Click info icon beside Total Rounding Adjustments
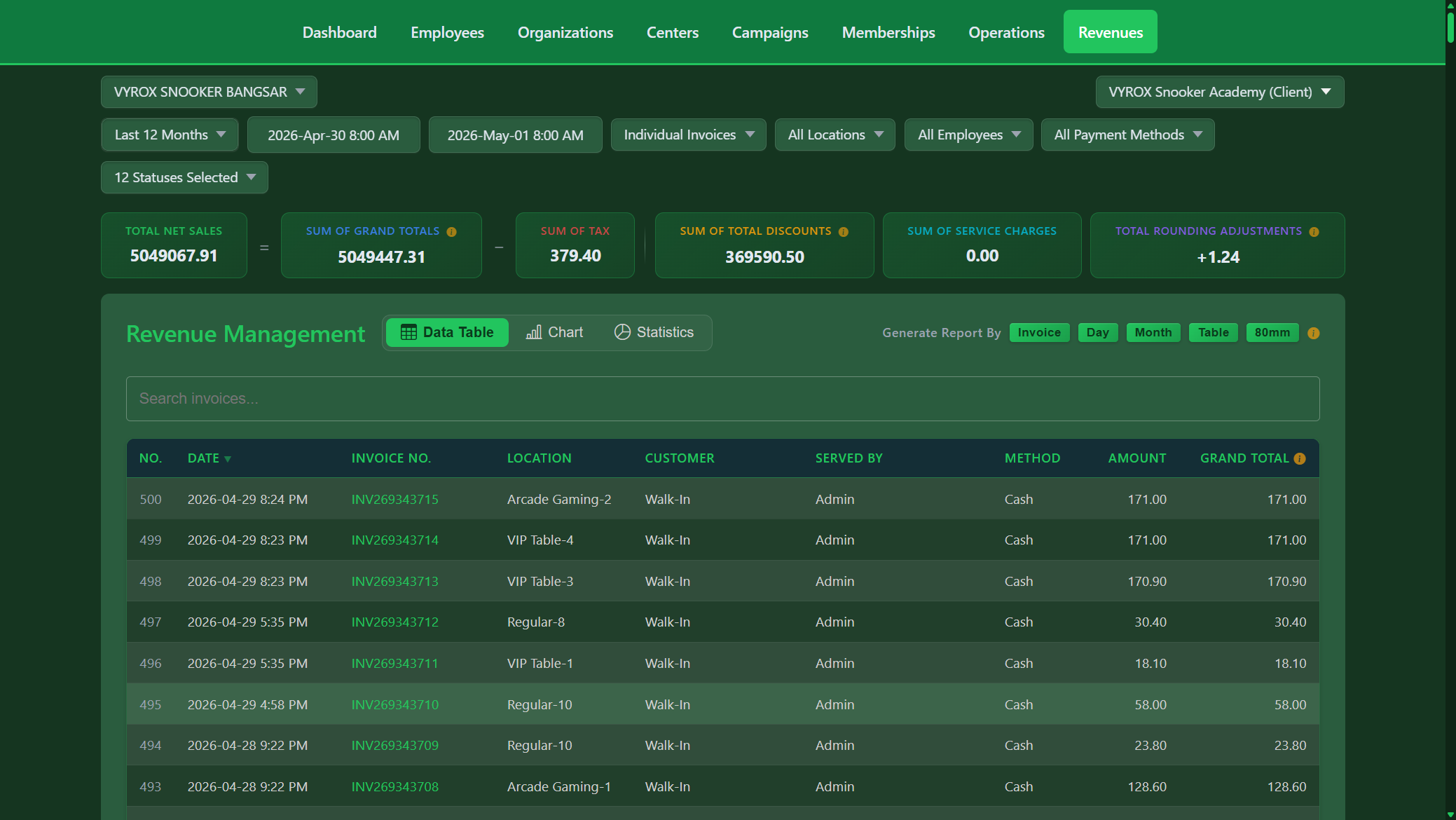Viewport: 1456px width, 820px height. click(1314, 232)
